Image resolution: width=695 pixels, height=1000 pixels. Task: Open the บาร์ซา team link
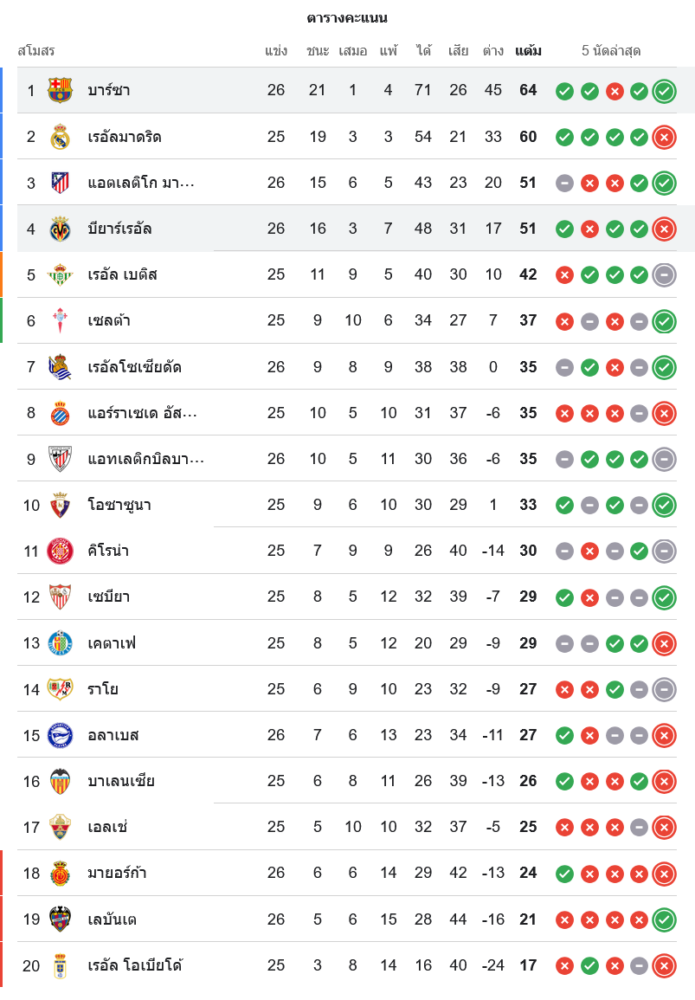click(109, 90)
